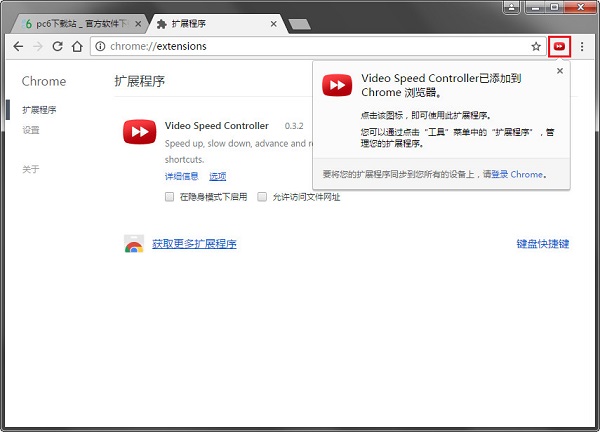Click the chrome://extensions address bar
This screenshot has width=600, height=432.
[x=318, y=46]
